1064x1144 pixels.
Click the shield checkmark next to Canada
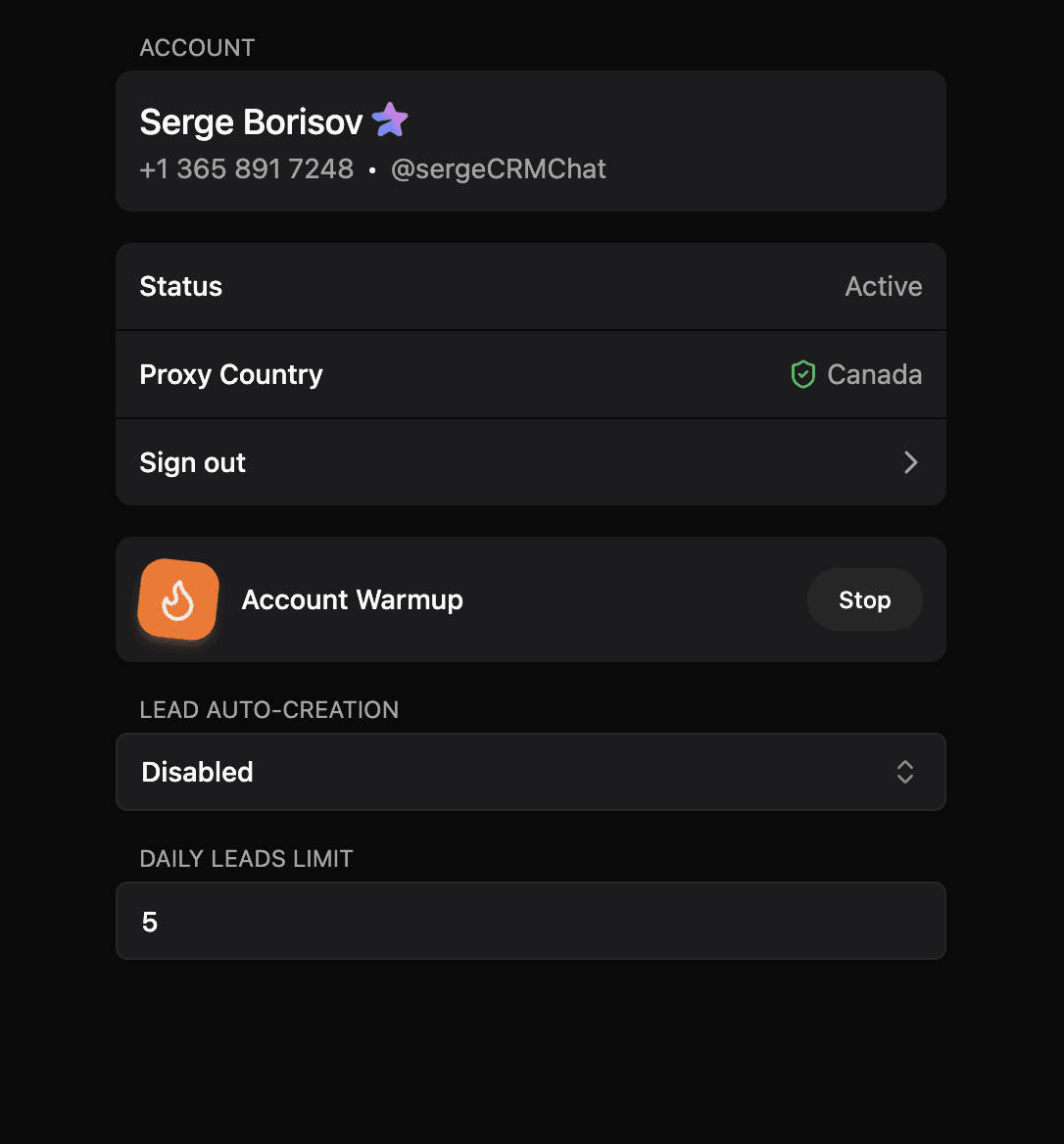pos(802,374)
